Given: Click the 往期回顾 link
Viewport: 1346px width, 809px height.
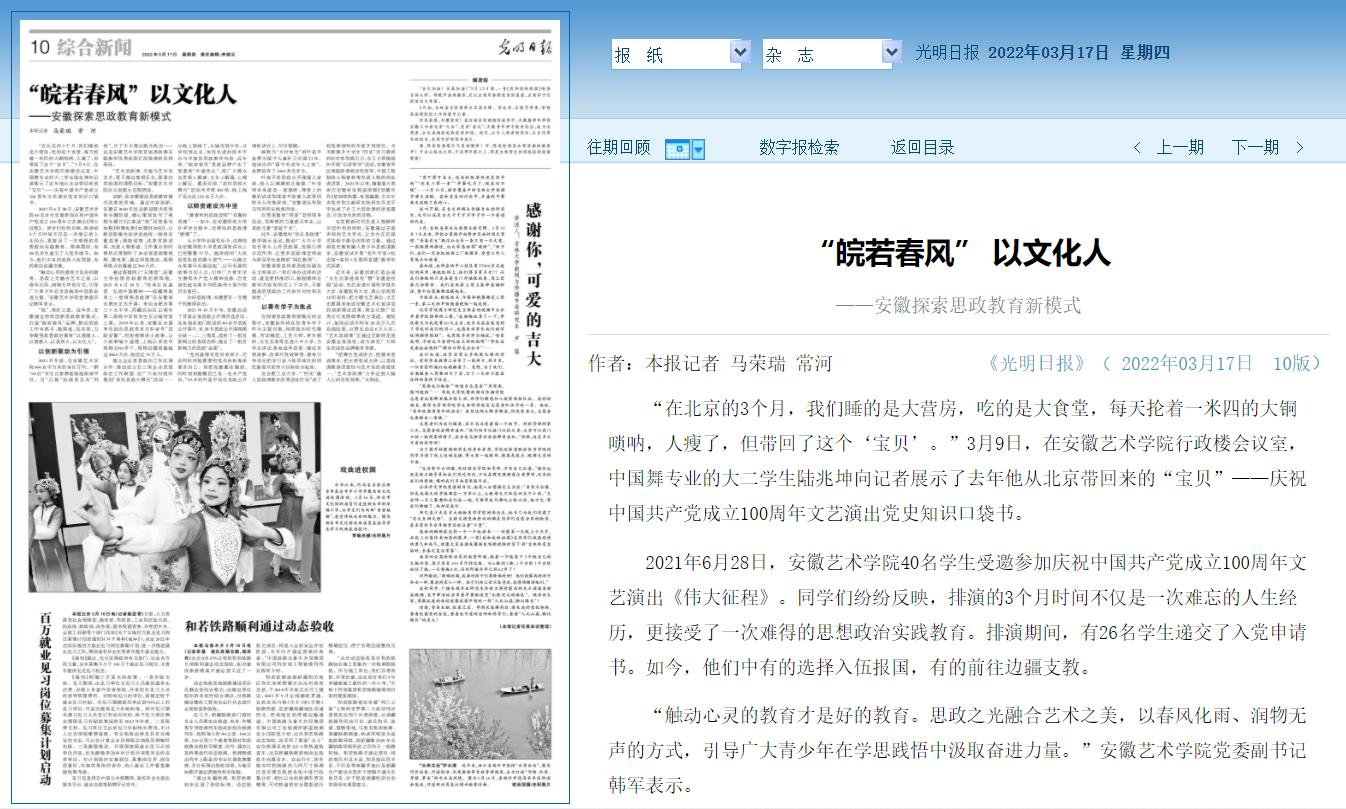Looking at the screenshot, I should (x=618, y=148).
